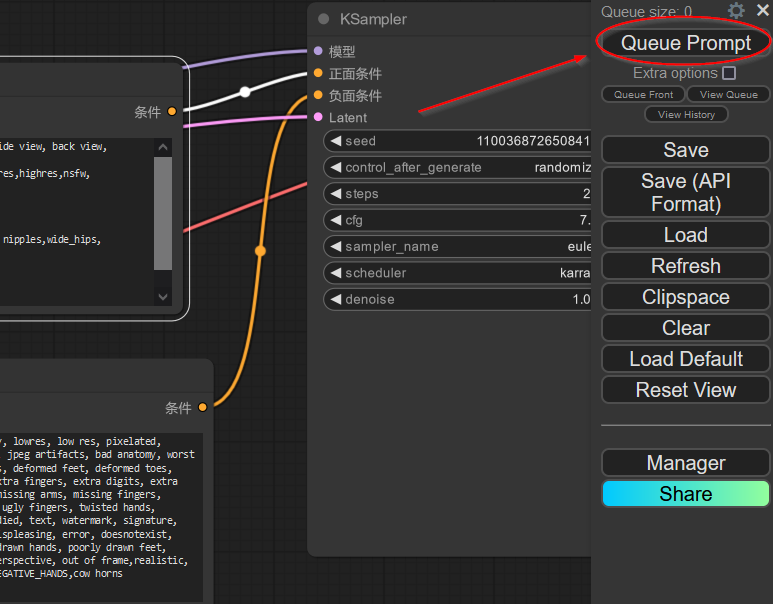773x604 pixels.
Task: Click the 模型 input socket on KSampler
Action: [318, 50]
